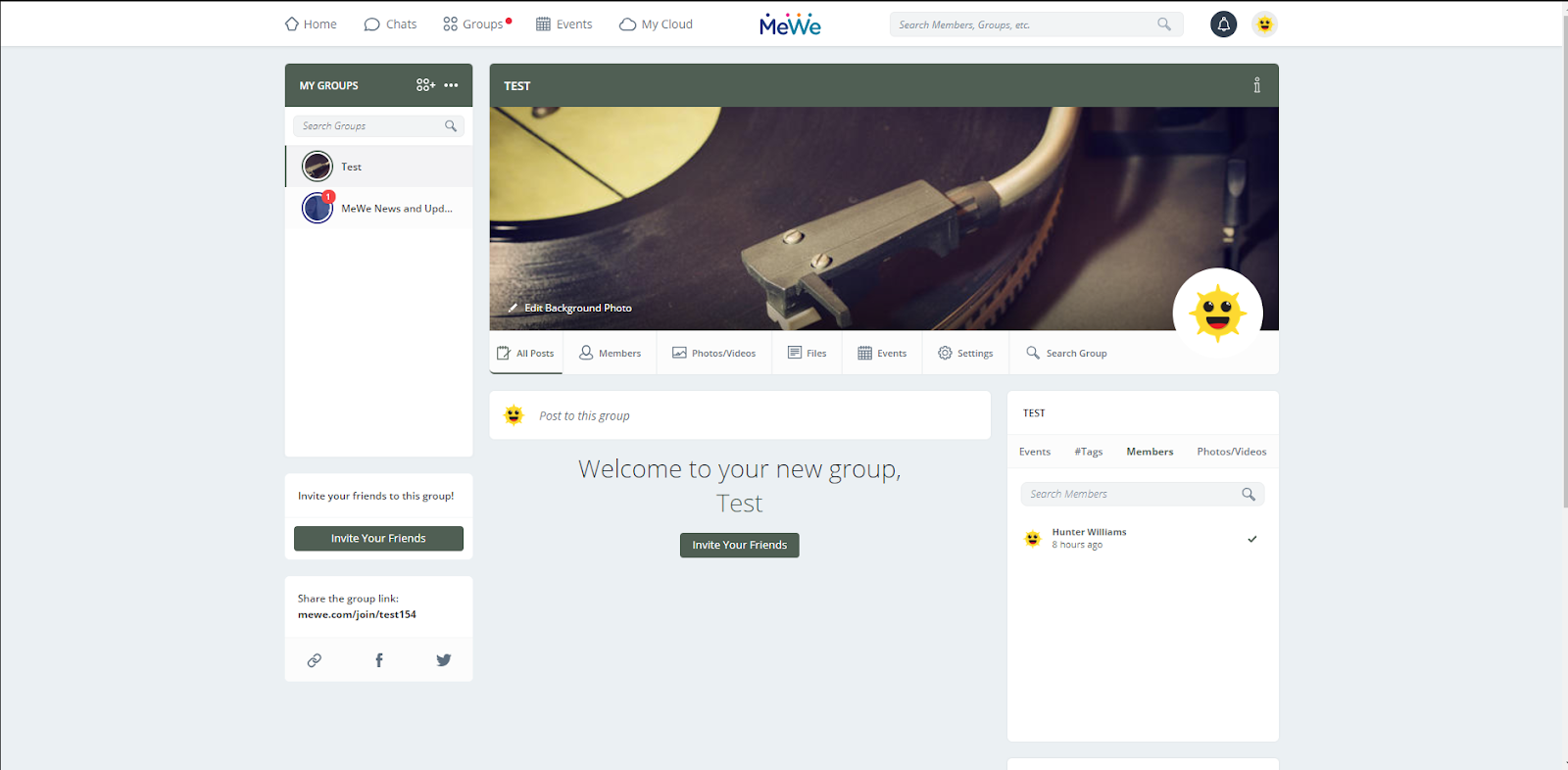Click Post to this group field

740,415
